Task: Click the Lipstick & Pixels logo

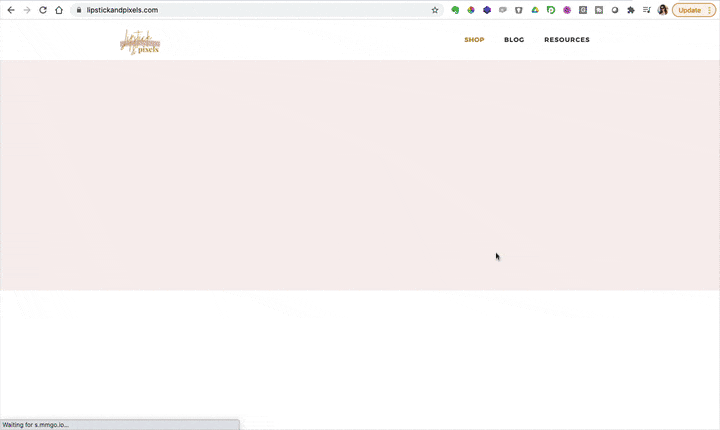Action: 140,42
